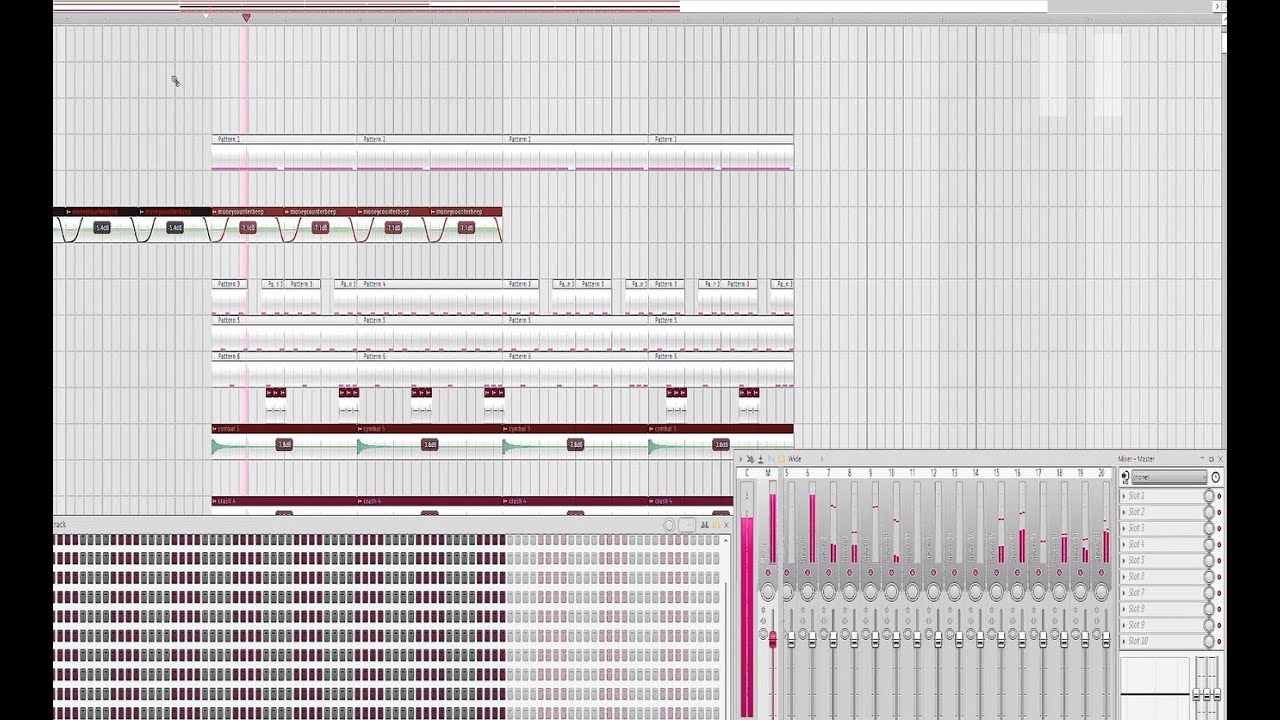Expand the Slot 6 plugin arrow
The width and height of the screenshot is (1280, 720).
click(x=1124, y=577)
